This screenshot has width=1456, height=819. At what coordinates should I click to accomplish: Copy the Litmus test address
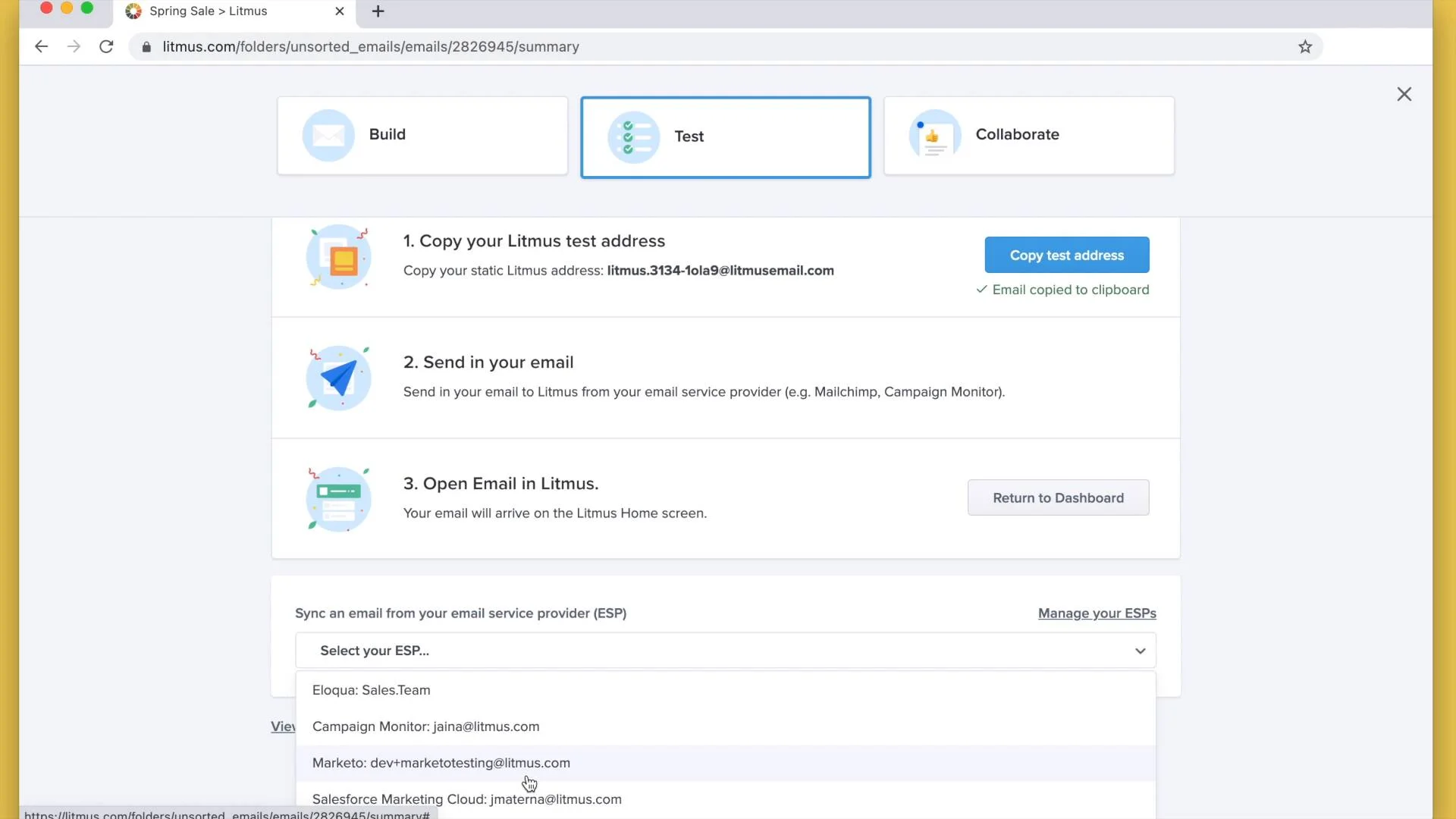click(1067, 255)
